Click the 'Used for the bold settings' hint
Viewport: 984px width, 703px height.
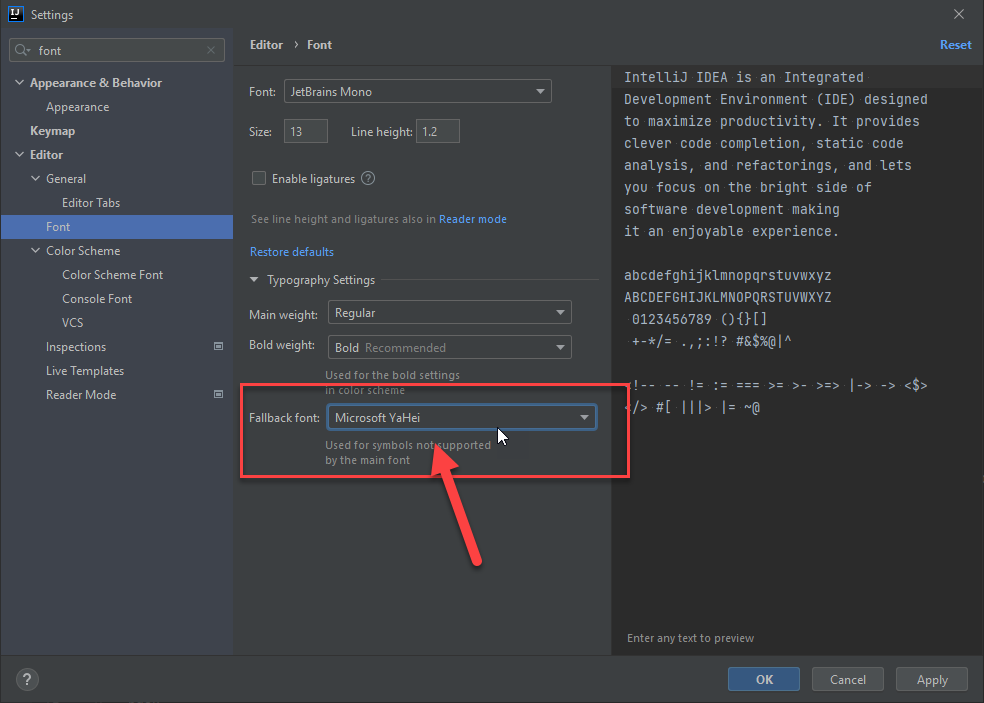(x=392, y=375)
